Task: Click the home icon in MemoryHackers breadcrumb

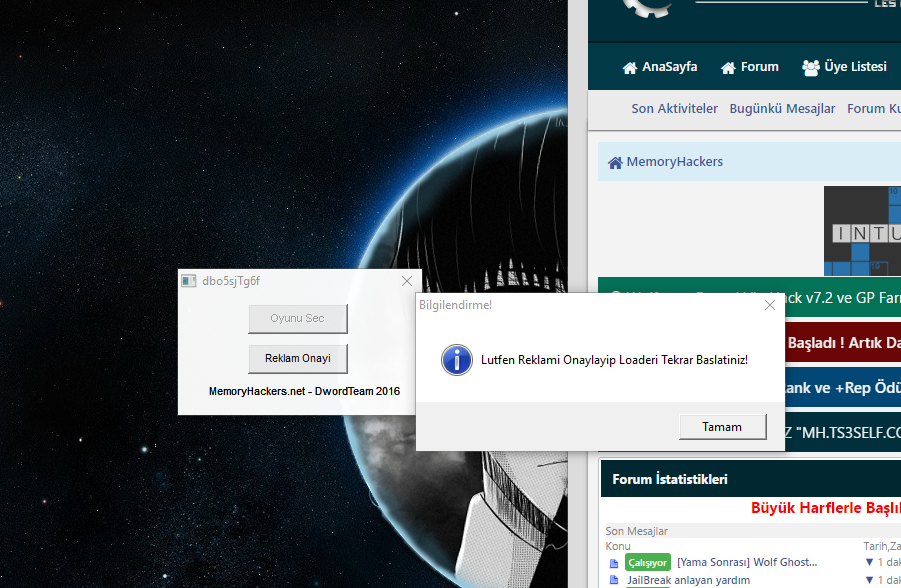Action: tap(615, 163)
